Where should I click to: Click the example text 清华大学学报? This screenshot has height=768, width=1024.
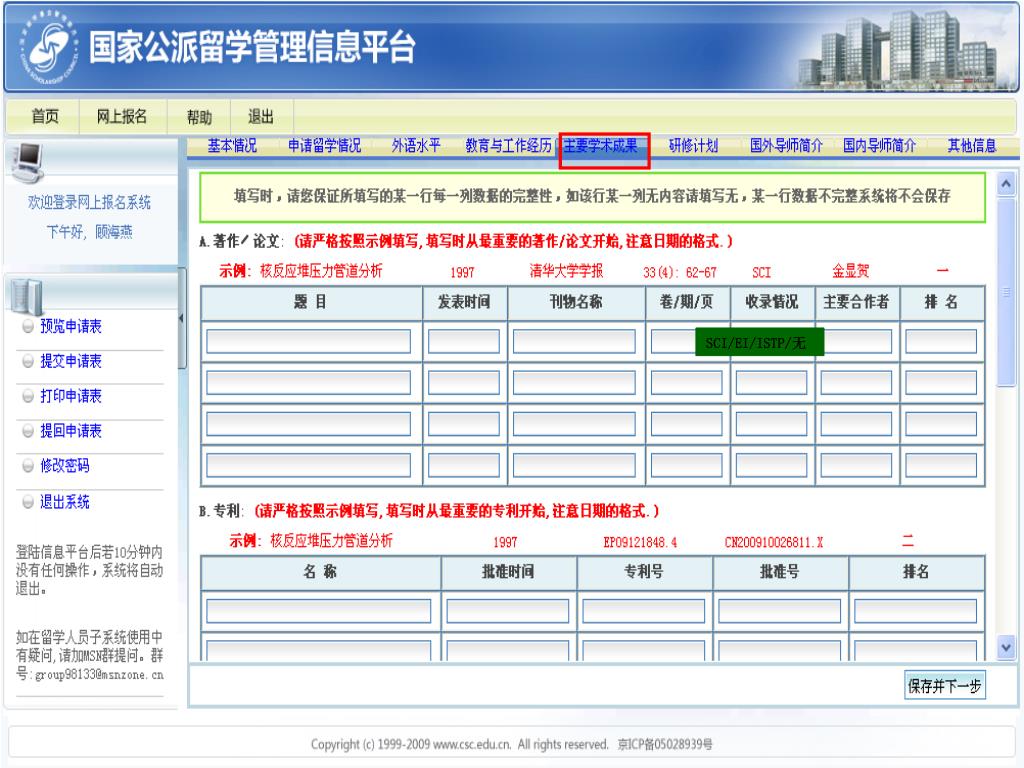[566, 271]
